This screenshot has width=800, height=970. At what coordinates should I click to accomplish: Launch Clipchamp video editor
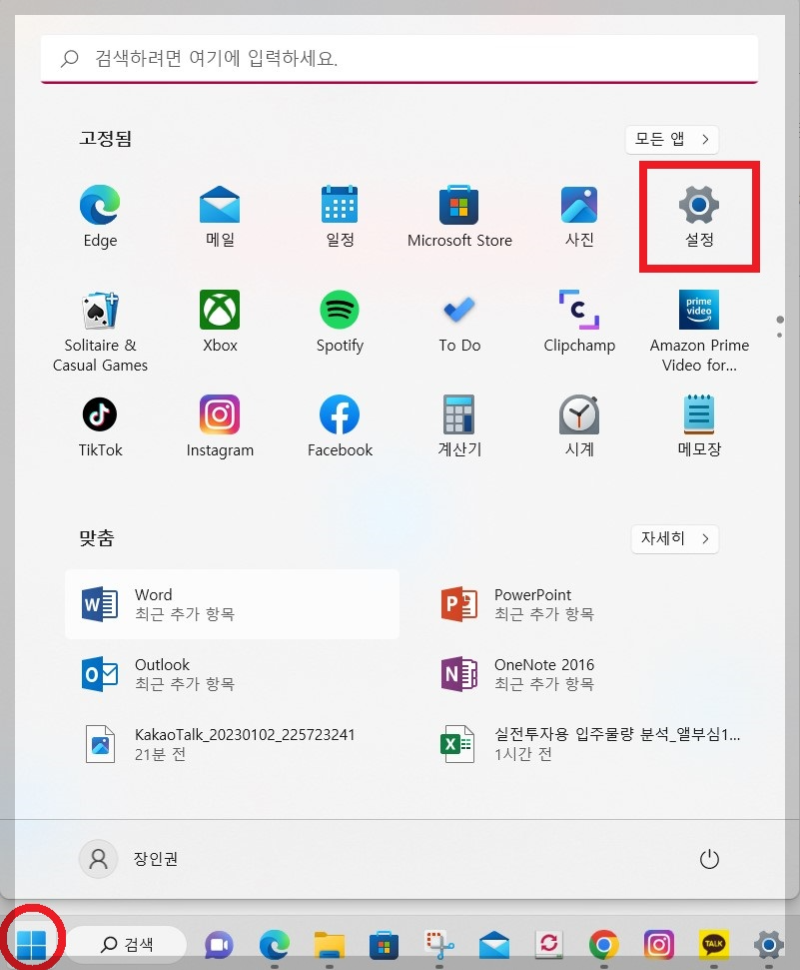click(579, 321)
